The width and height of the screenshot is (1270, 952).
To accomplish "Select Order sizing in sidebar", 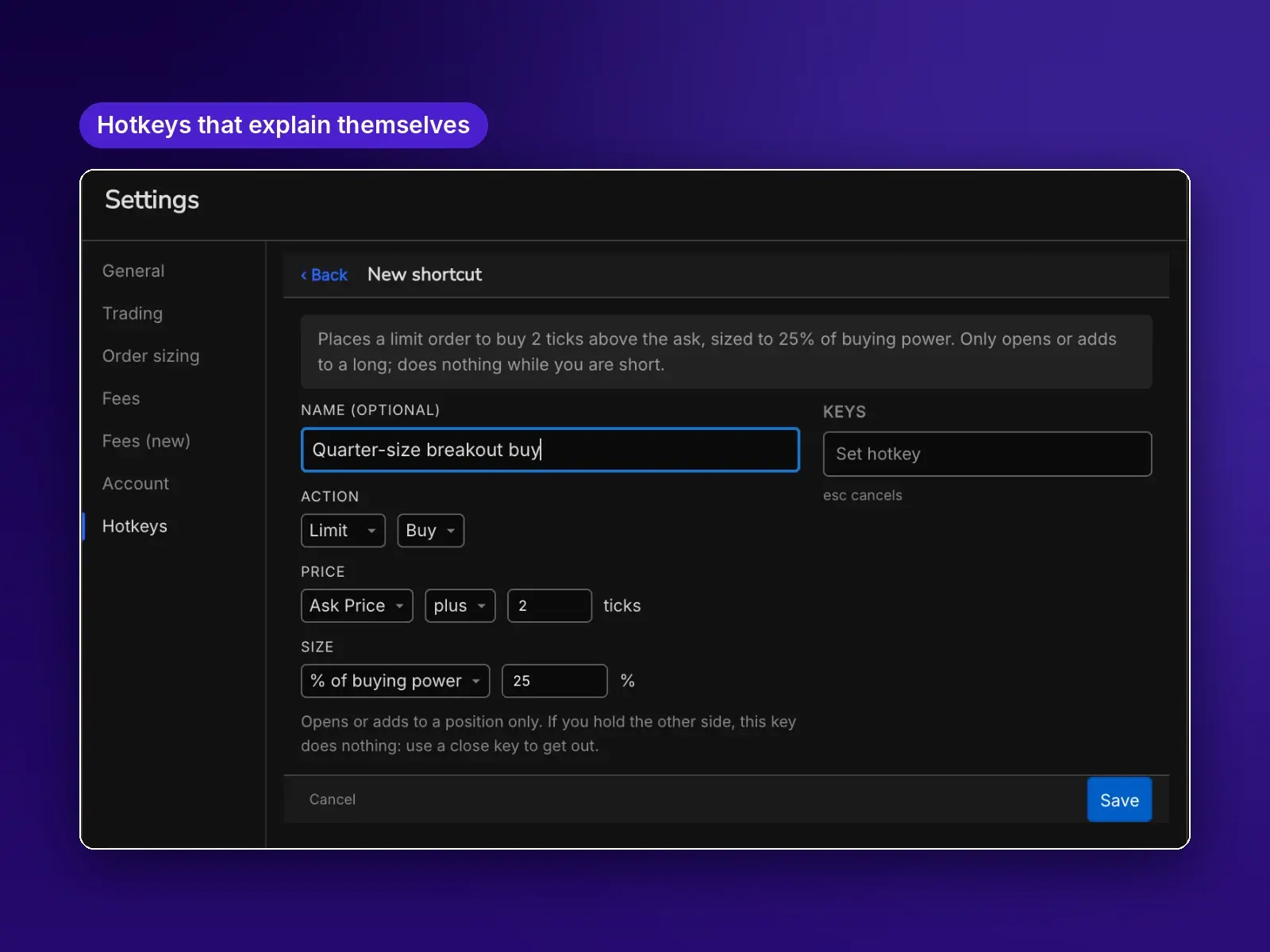I will tap(151, 356).
